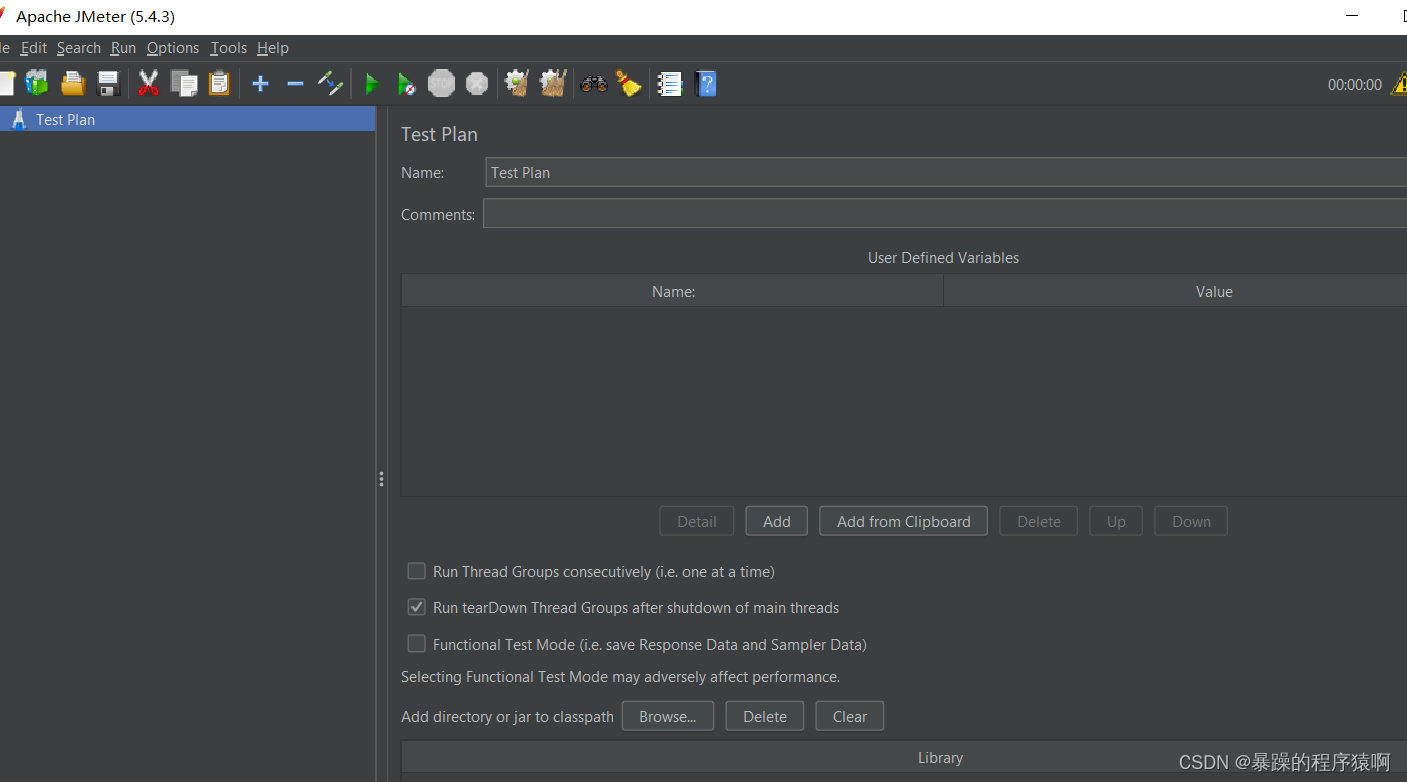Enable Run Thread Groups consecutively checkbox

[x=416, y=571]
